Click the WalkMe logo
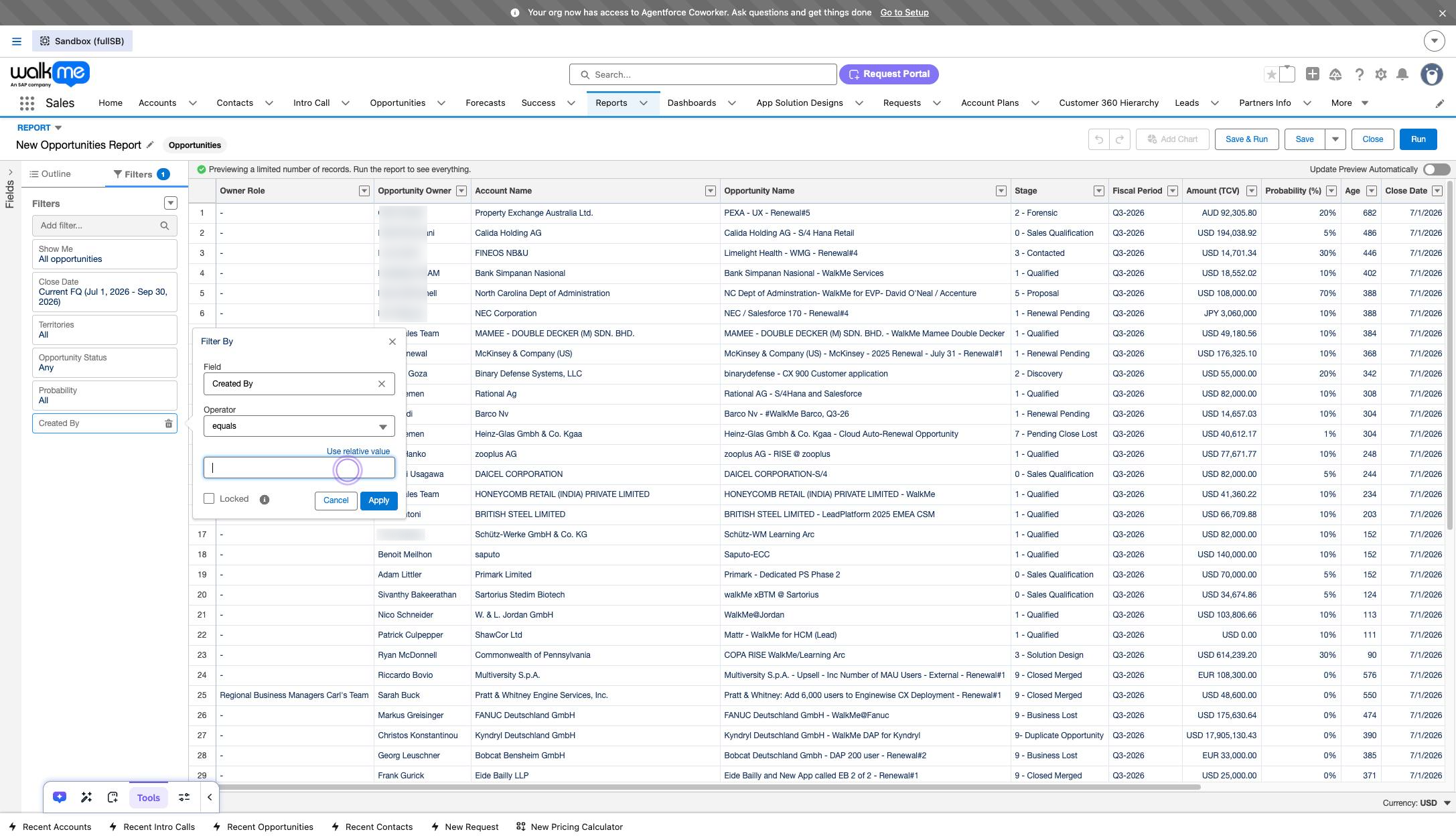The height and width of the screenshot is (840, 1456). point(50,74)
